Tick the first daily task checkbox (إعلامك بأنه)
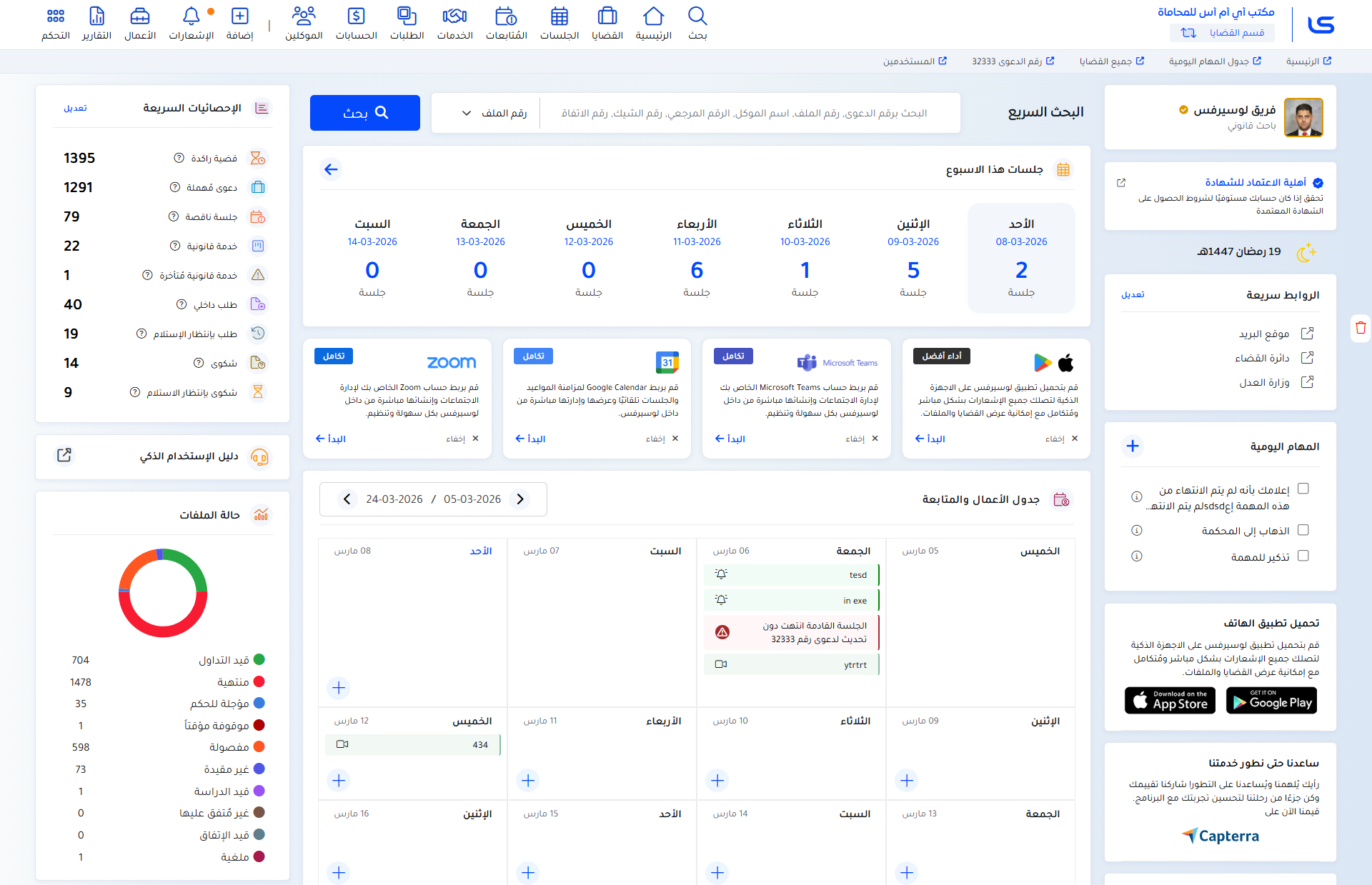 1303,489
